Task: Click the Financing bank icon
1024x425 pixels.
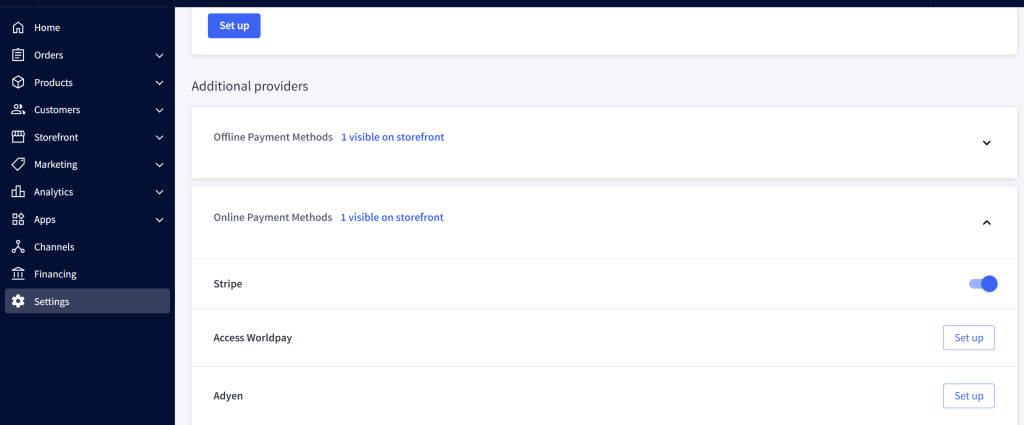Action: 18,274
